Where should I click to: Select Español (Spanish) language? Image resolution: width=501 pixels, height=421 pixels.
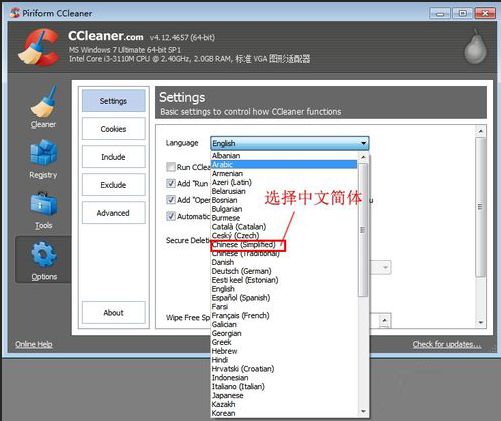click(284, 298)
